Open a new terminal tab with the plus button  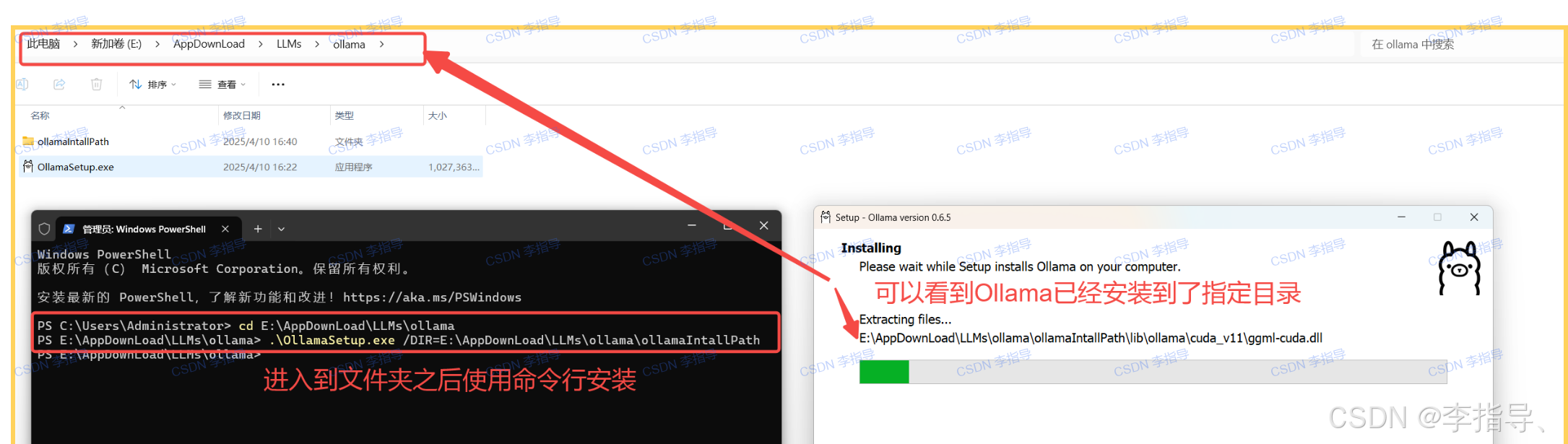(x=258, y=229)
